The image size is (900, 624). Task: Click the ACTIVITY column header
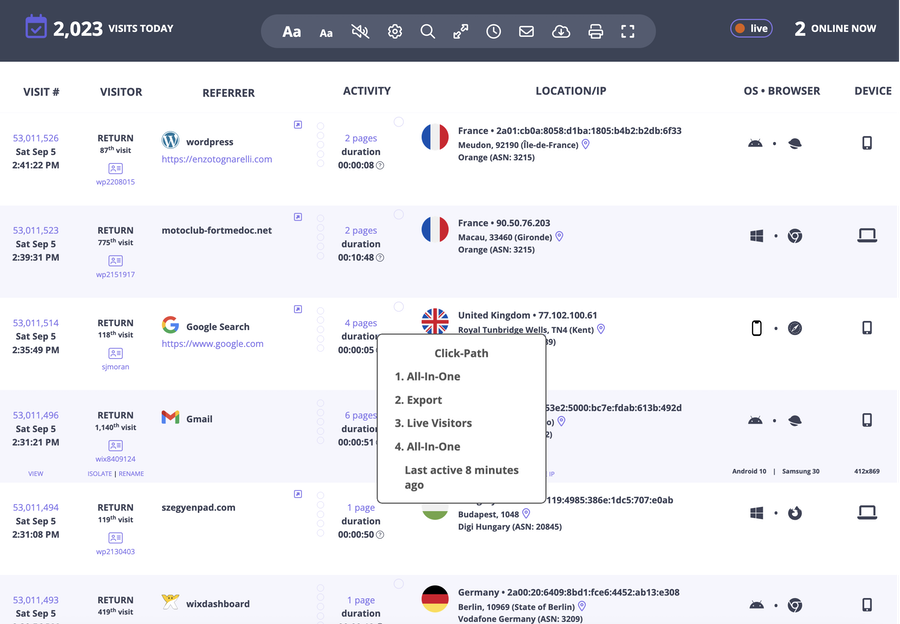pos(367,91)
